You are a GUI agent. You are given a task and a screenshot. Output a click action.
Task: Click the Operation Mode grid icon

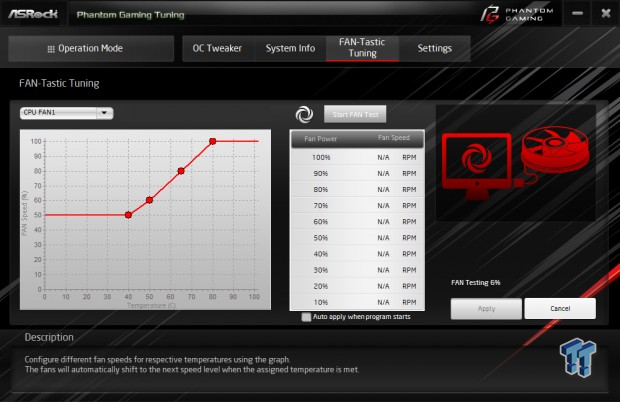(51, 49)
